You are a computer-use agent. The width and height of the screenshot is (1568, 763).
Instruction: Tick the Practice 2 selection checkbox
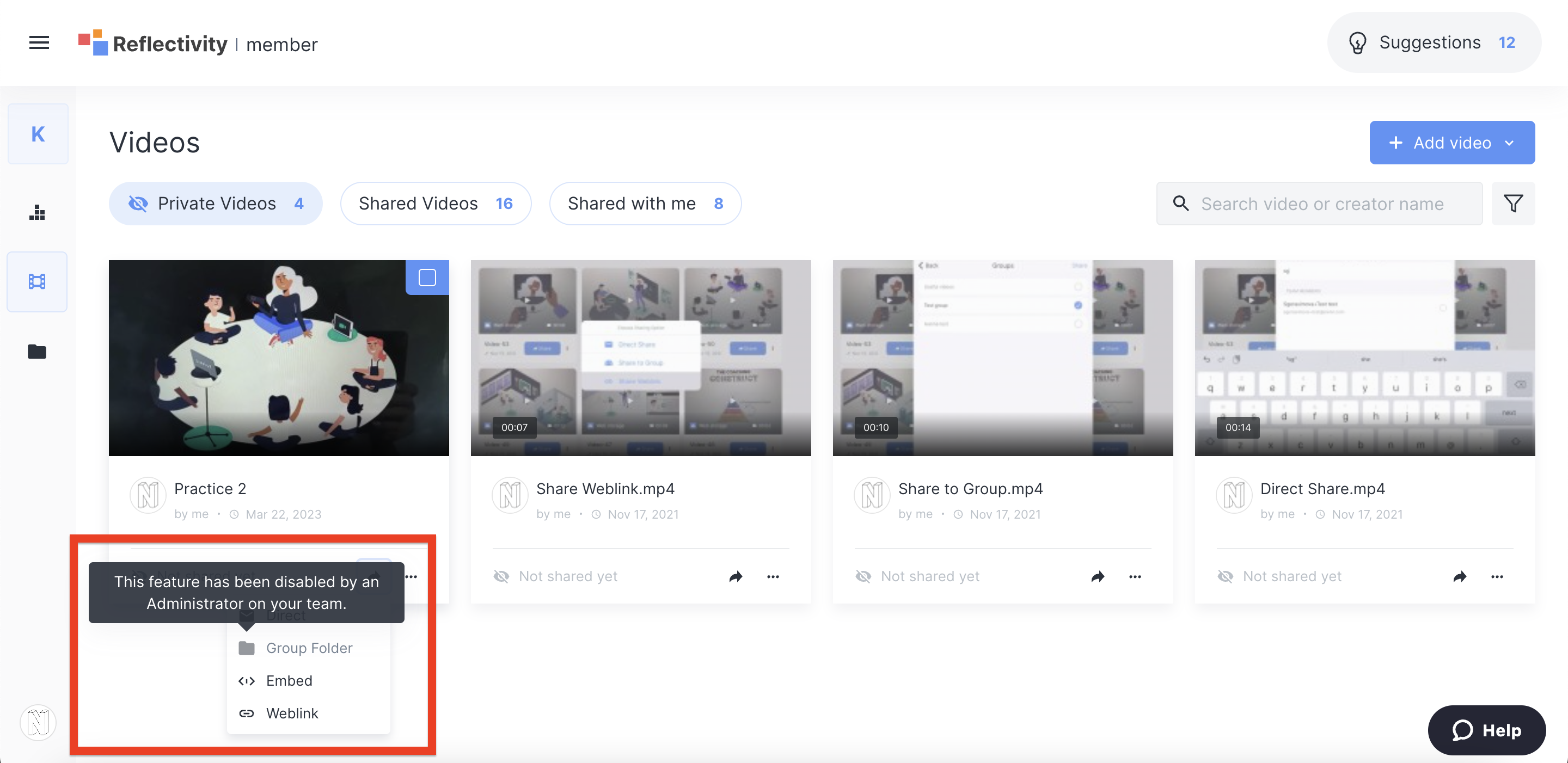(427, 278)
